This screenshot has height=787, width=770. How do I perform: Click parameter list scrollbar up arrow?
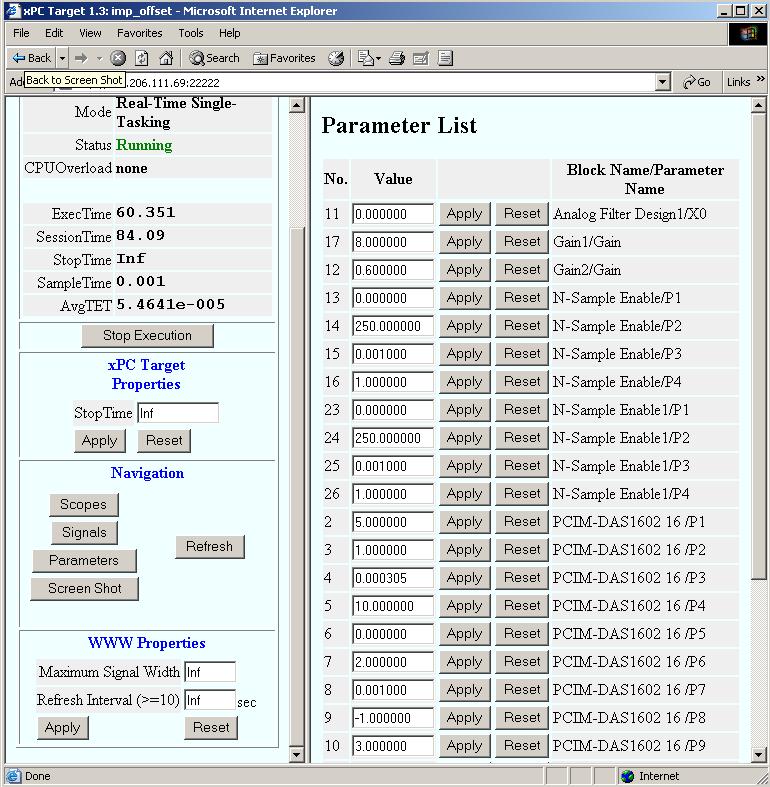(758, 105)
